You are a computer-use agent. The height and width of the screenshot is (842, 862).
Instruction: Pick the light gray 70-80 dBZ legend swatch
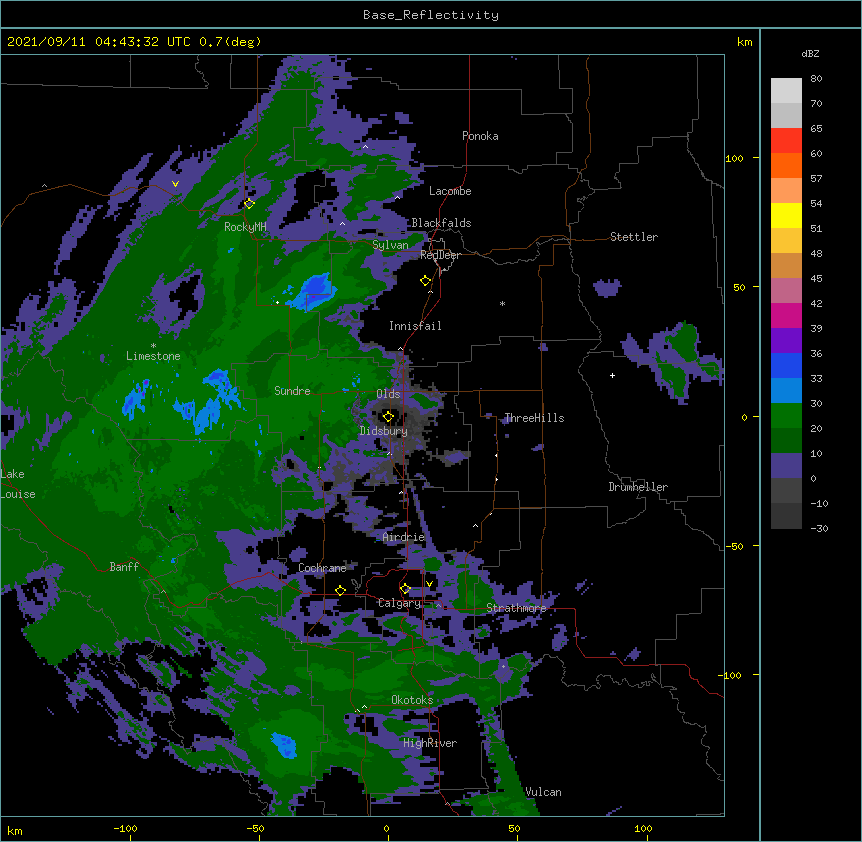pyautogui.click(x=786, y=90)
